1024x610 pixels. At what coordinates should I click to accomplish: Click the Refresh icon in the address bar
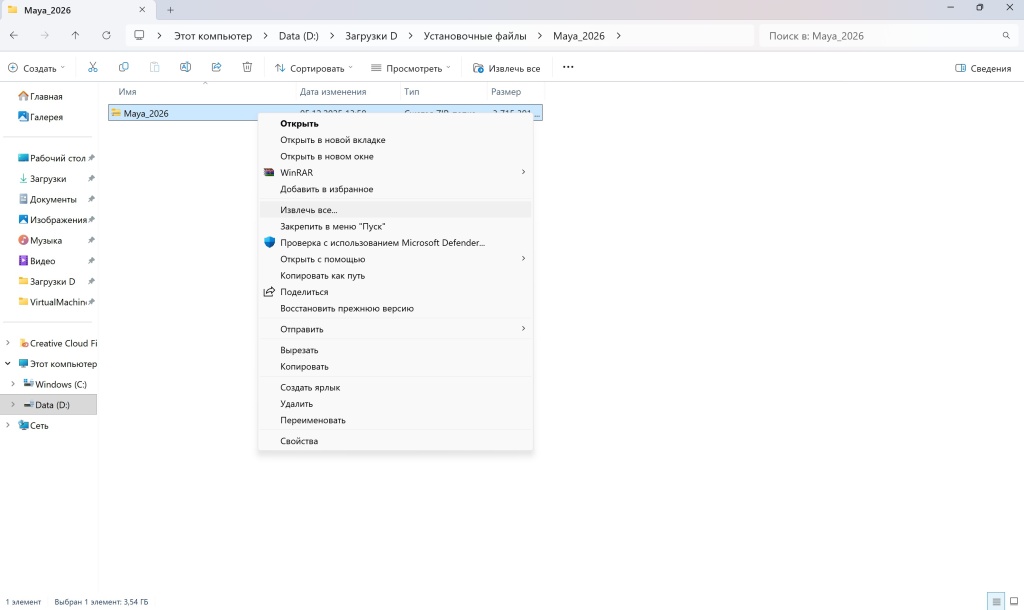click(106, 33)
